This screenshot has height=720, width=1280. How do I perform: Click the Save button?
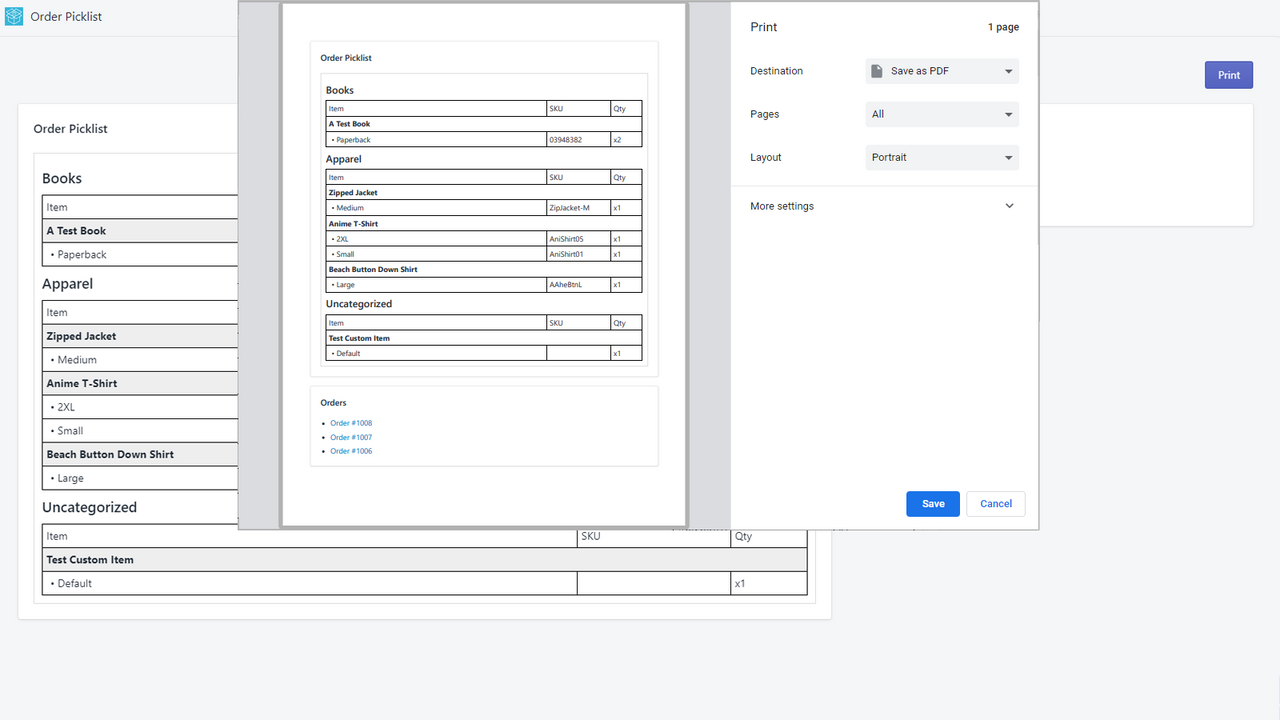932,503
